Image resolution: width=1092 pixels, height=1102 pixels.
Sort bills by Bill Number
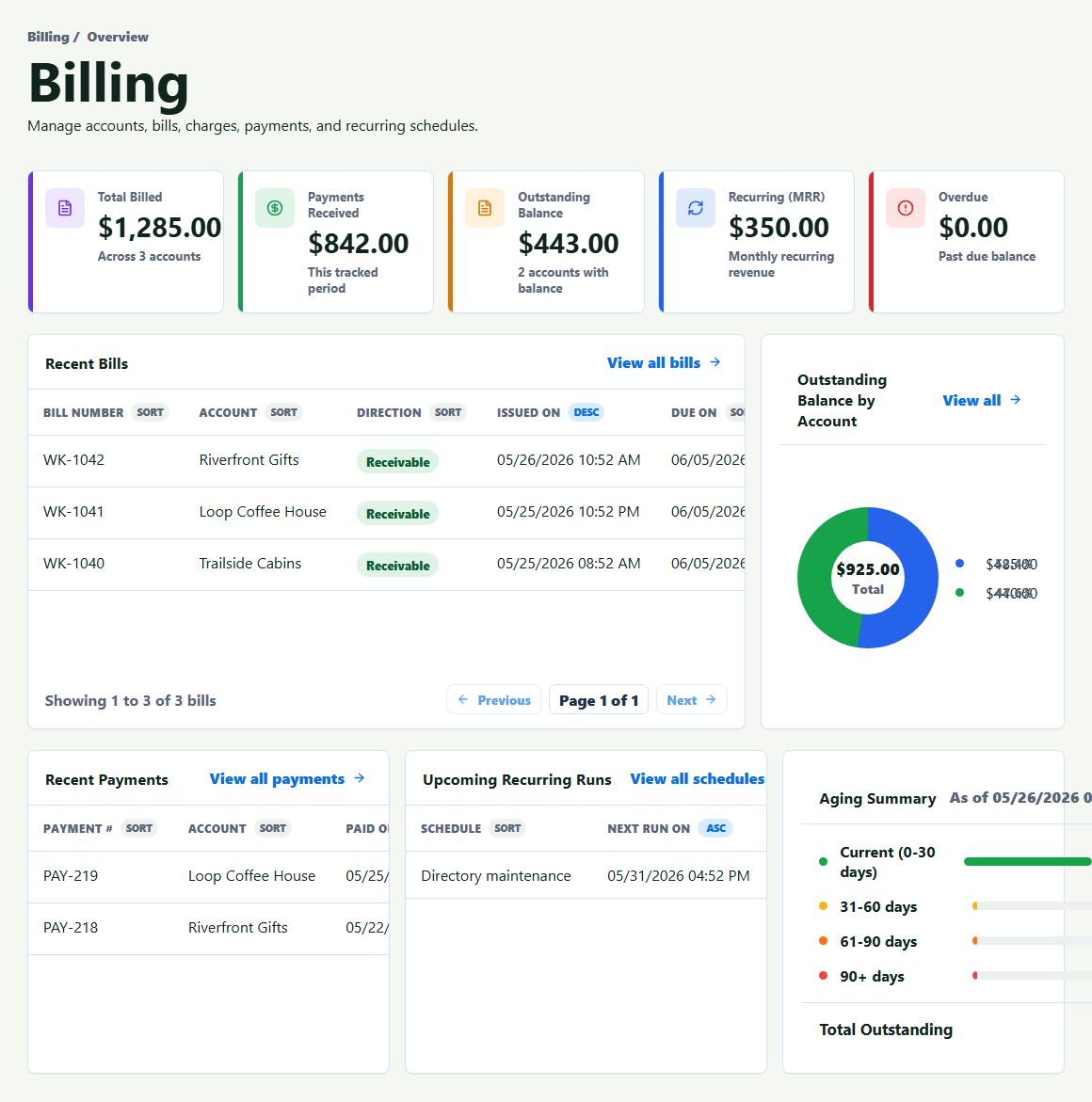[150, 412]
